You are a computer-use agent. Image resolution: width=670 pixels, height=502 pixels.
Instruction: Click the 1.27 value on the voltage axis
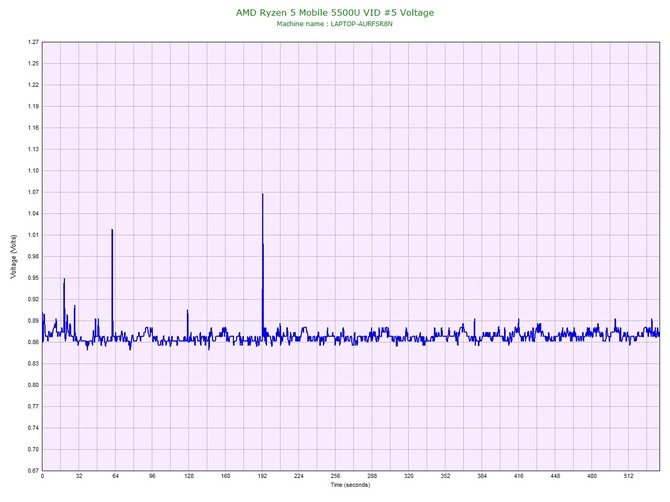[33, 42]
